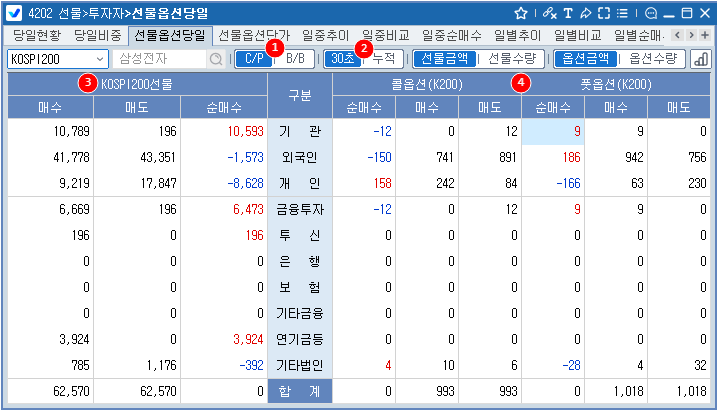718x411 pixels.
Task: Switch to the 당일현황 tab
Action: click(38, 35)
